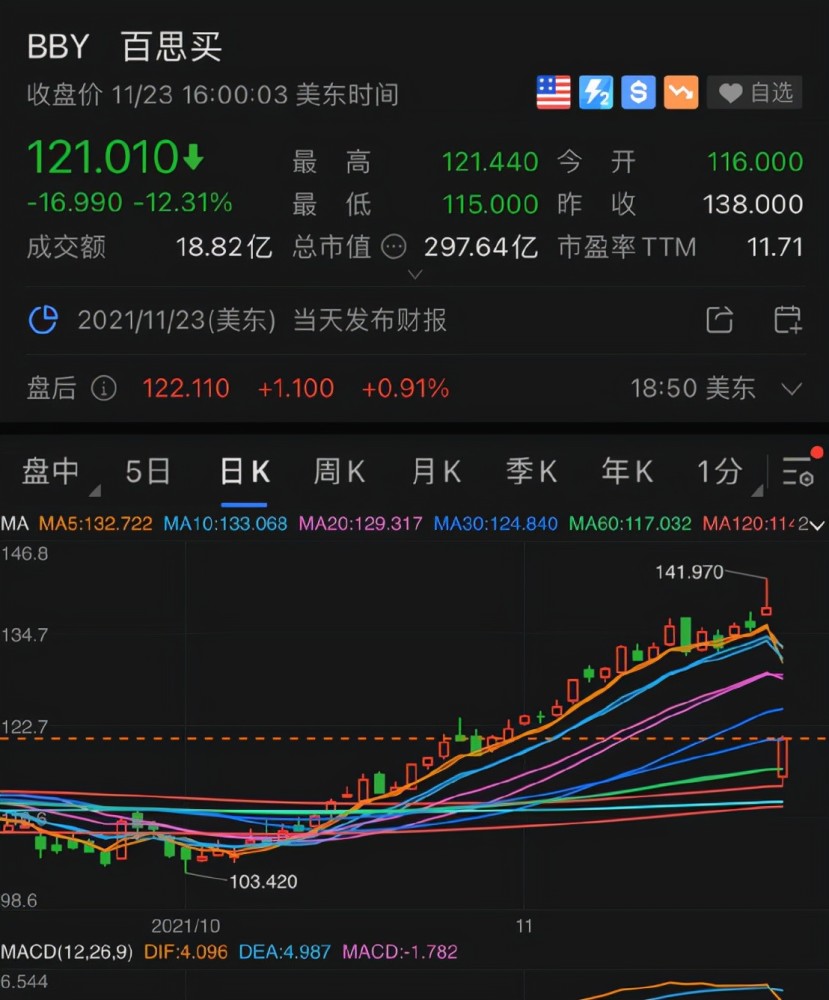The height and width of the screenshot is (1000, 829).
Task: Tap the DEA:4.987 value
Action: [284, 952]
